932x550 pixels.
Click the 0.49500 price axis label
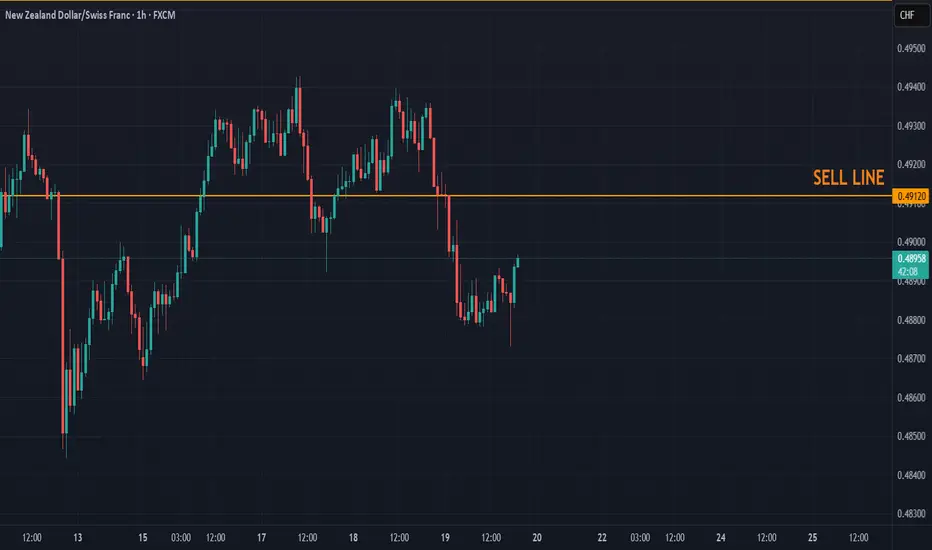point(911,48)
